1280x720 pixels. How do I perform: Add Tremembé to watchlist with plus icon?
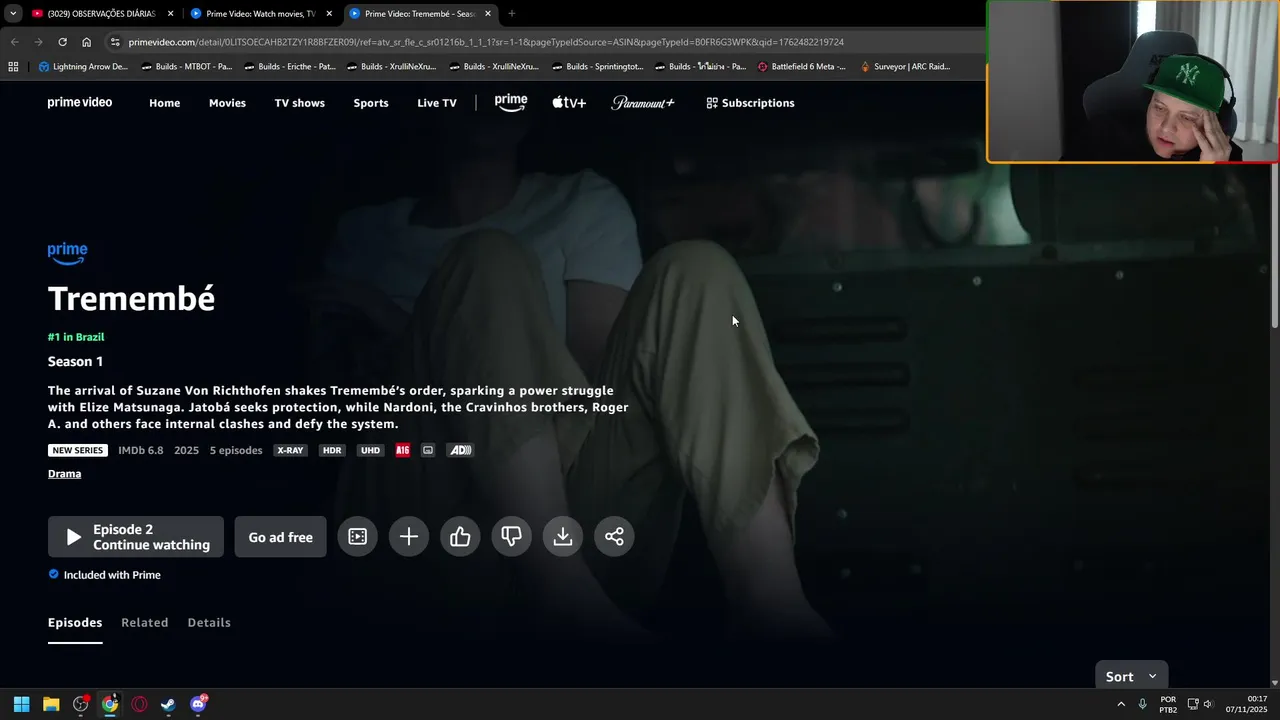(x=409, y=537)
